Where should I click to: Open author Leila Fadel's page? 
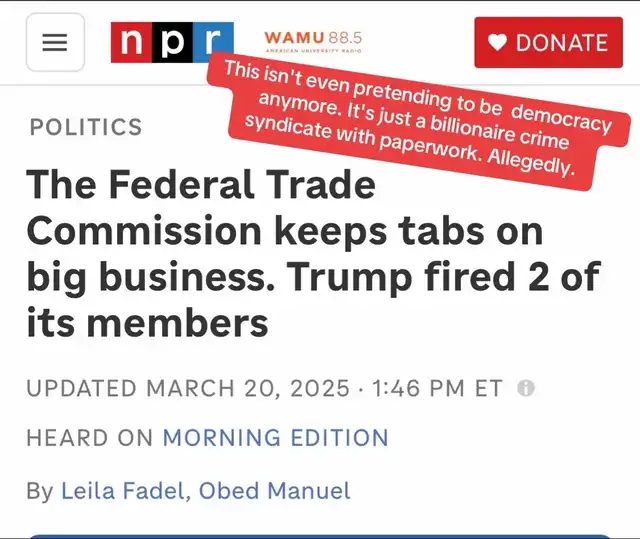[x=122, y=490]
